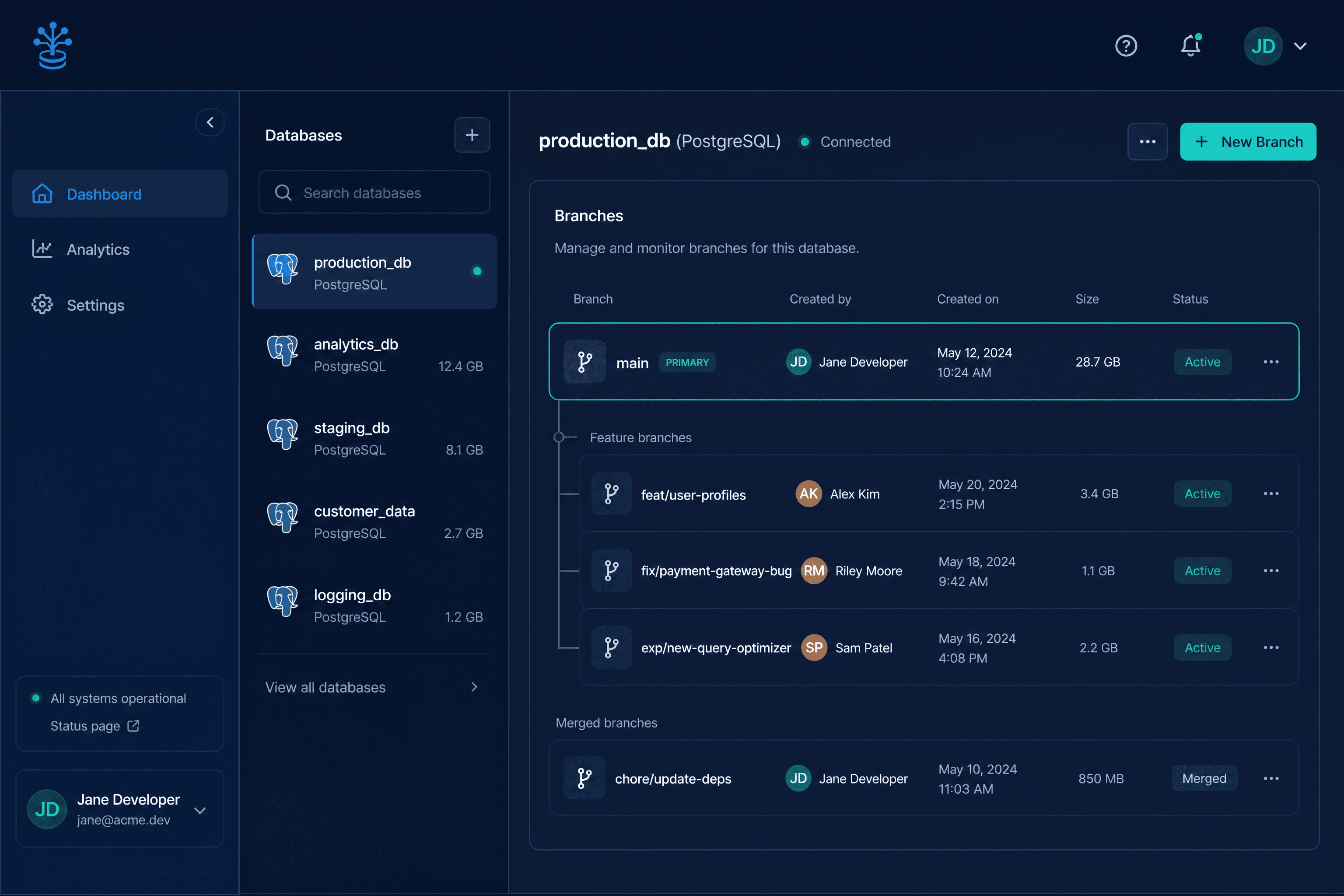
Task: Click Sam Patel's SP avatar
Action: [x=814, y=647]
